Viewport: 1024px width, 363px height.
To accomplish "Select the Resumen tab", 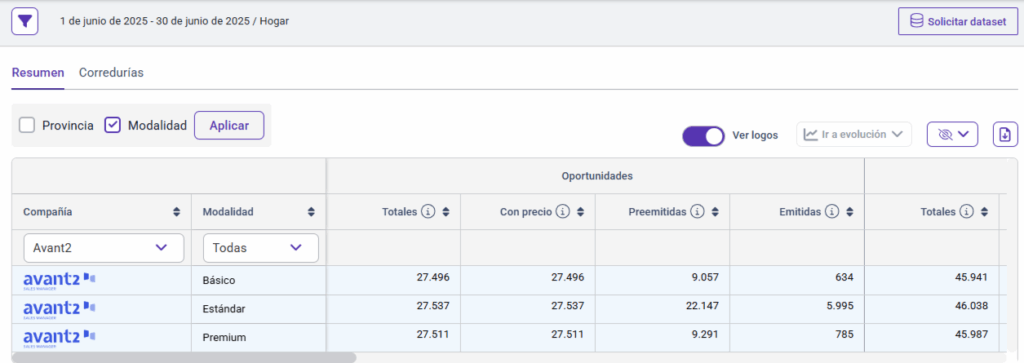I will click(x=38, y=72).
